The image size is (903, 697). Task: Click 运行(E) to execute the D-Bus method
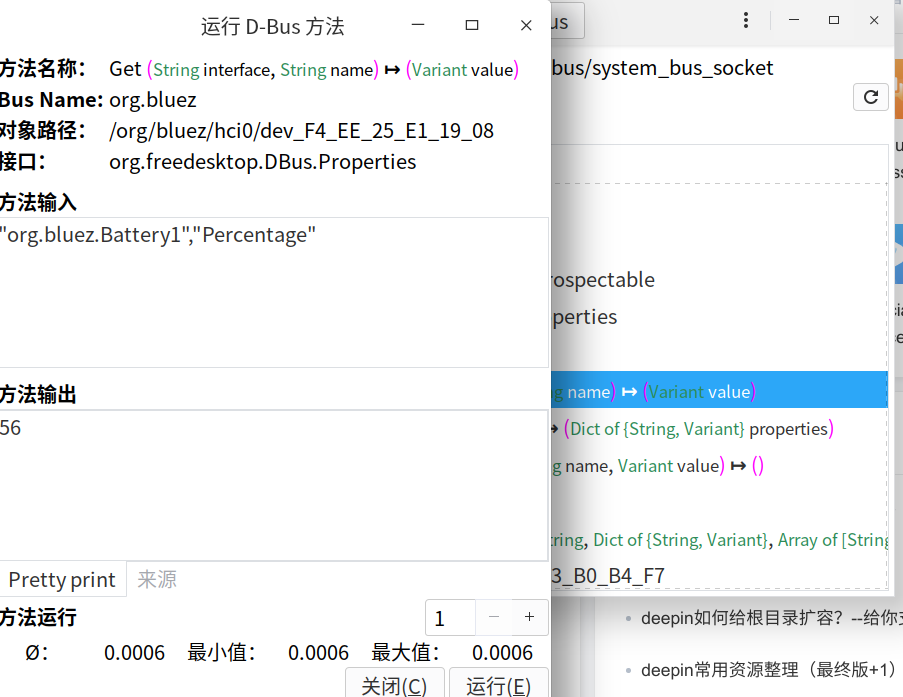[498, 686]
